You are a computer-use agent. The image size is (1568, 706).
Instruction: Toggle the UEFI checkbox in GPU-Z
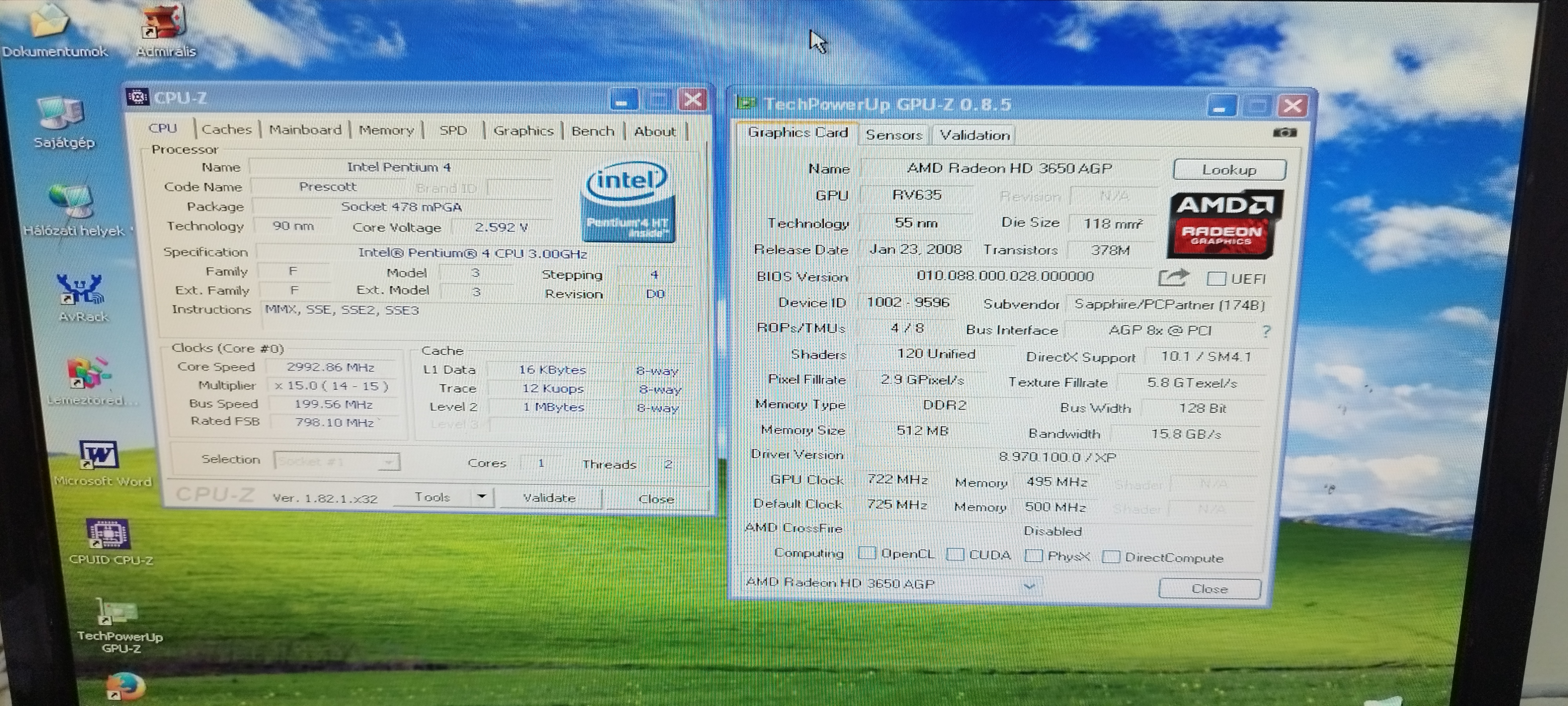pyautogui.click(x=1216, y=279)
